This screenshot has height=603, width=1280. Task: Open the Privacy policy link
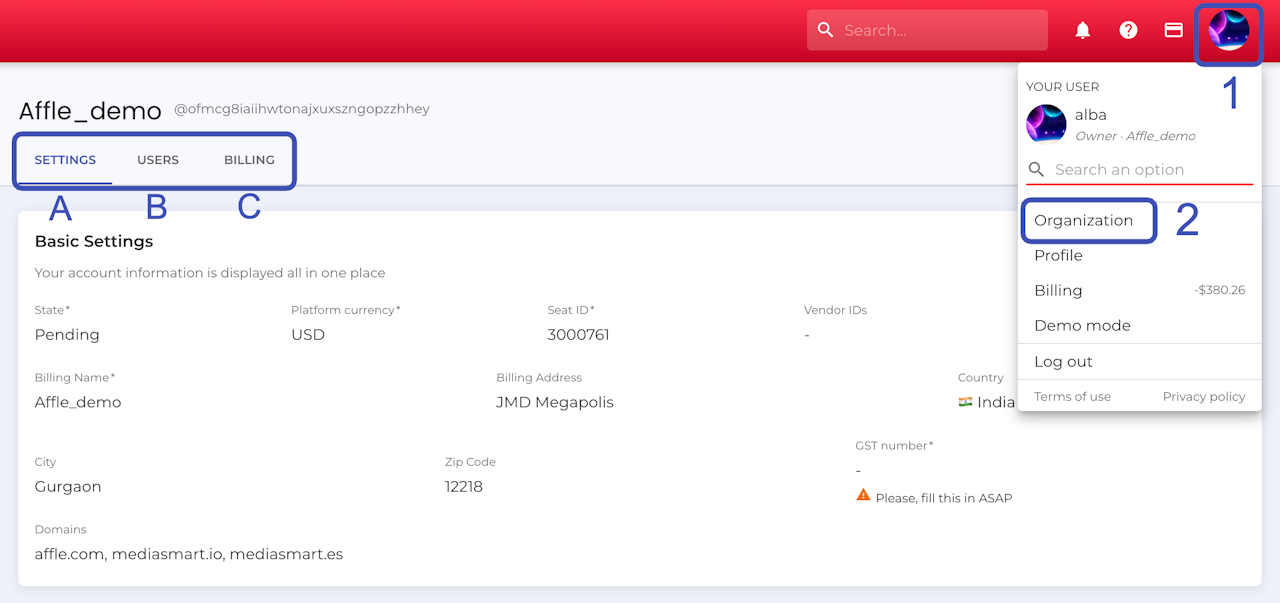1204,397
